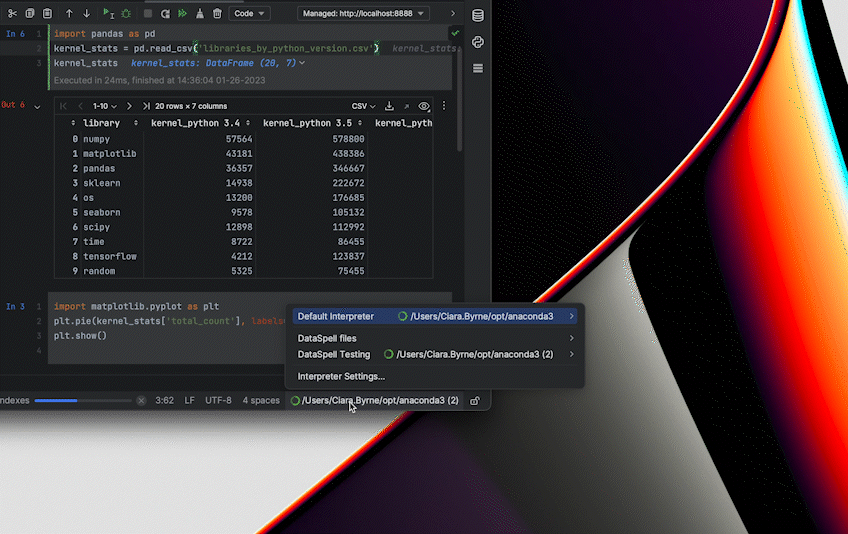
Task: Click the paste cell clipboard icon
Action: (x=48, y=14)
